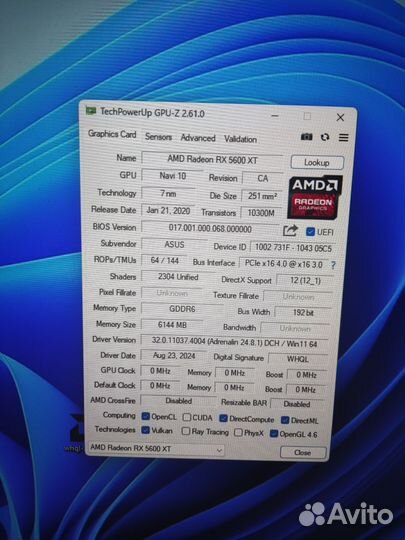This screenshot has height=540, width=405.
Task: Switch to the Graphics Card tab
Action: [112, 134]
